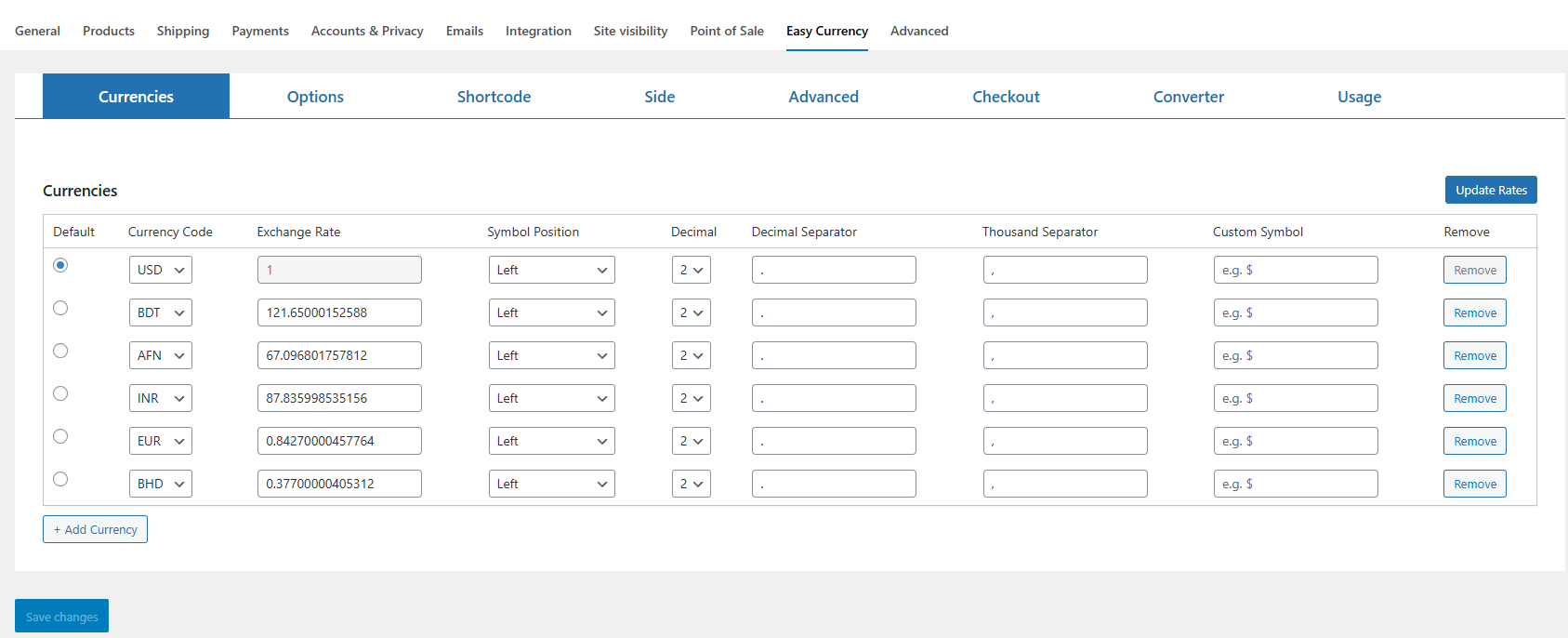Image resolution: width=1568 pixels, height=638 pixels.
Task: Remove the AFN currency row
Action: click(x=1474, y=356)
